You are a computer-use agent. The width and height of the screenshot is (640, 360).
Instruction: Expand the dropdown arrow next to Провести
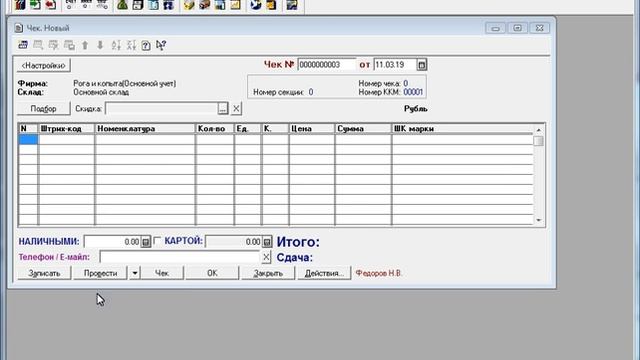click(x=135, y=273)
